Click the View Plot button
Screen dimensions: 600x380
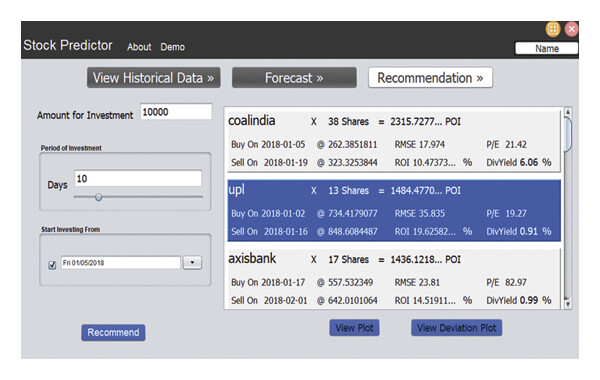[354, 328]
